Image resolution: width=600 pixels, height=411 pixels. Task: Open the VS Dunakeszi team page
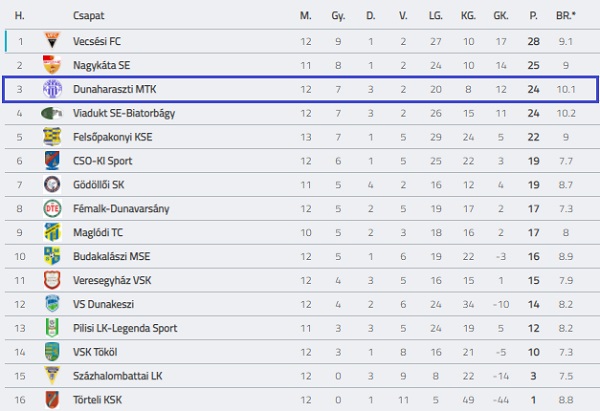pos(104,305)
